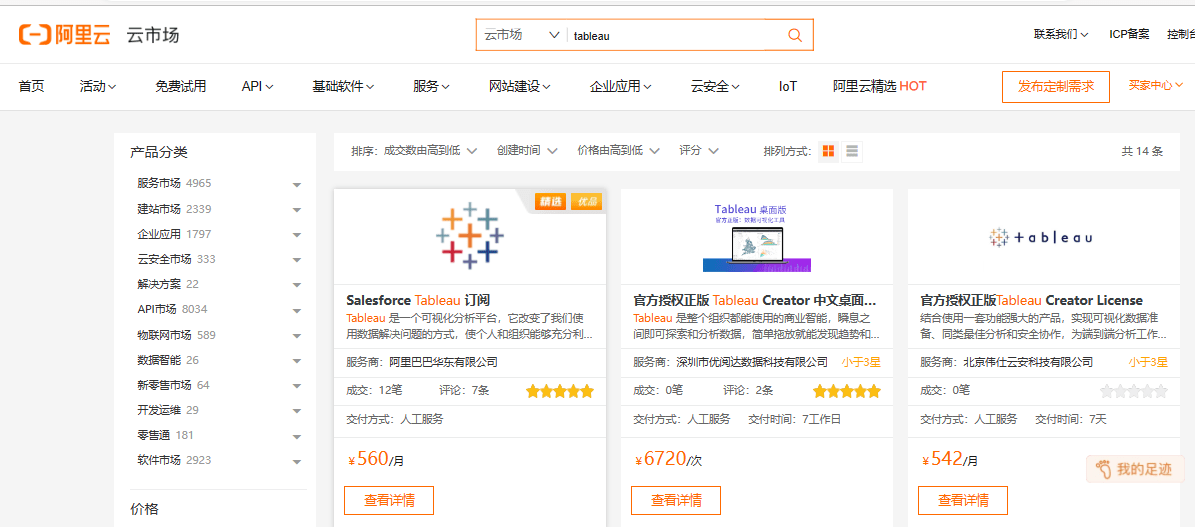
Task: Click the five-star rating on Salesforce Tableau
Action: point(559,392)
